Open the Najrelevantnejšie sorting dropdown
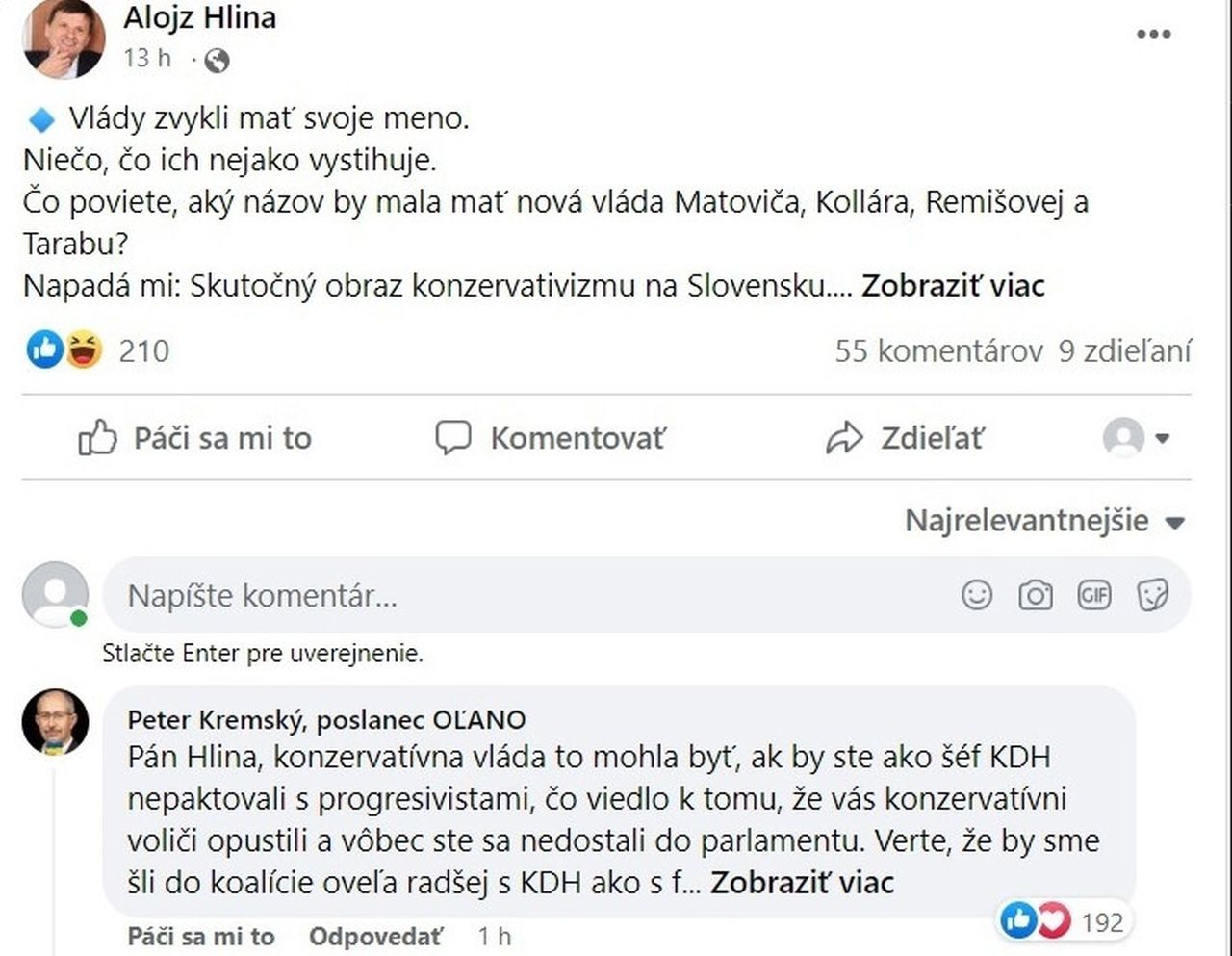 coord(1045,521)
